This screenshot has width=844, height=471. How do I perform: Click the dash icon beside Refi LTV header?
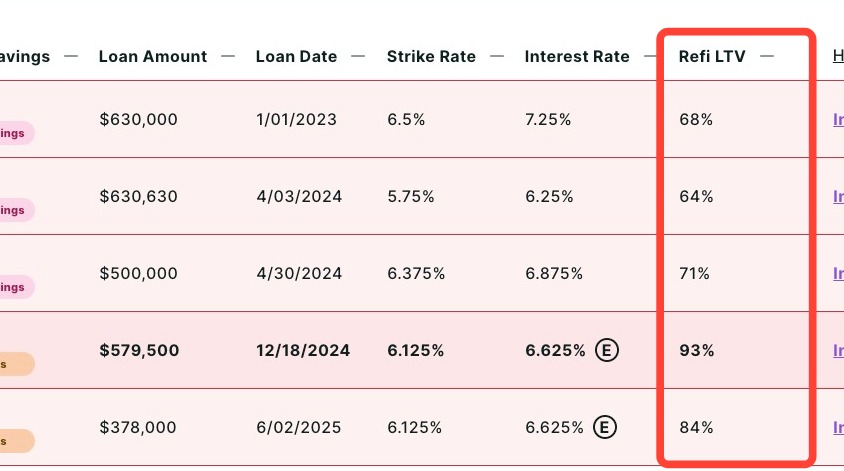point(767,57)
